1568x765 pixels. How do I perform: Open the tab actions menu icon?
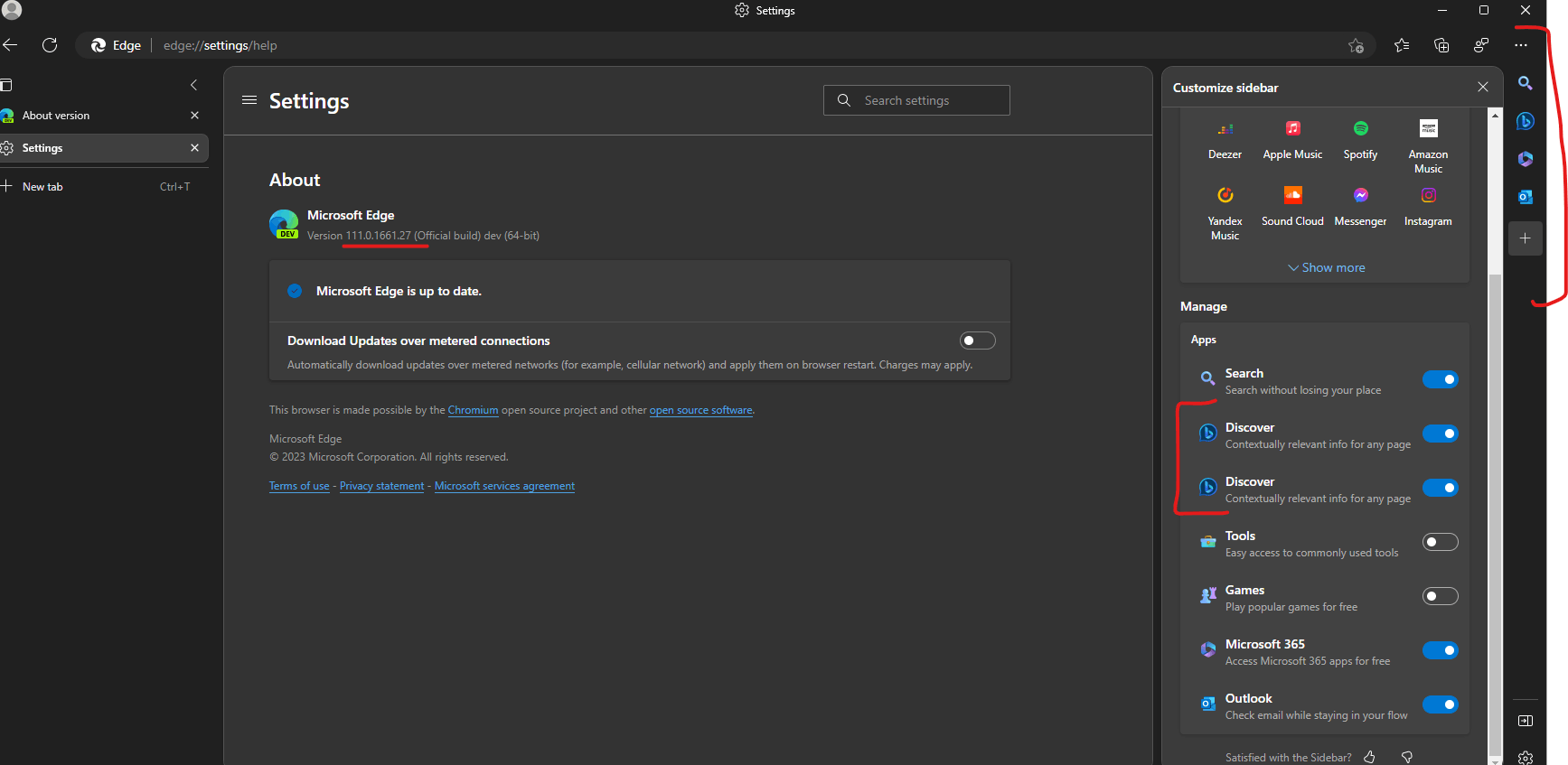point(6,85)
